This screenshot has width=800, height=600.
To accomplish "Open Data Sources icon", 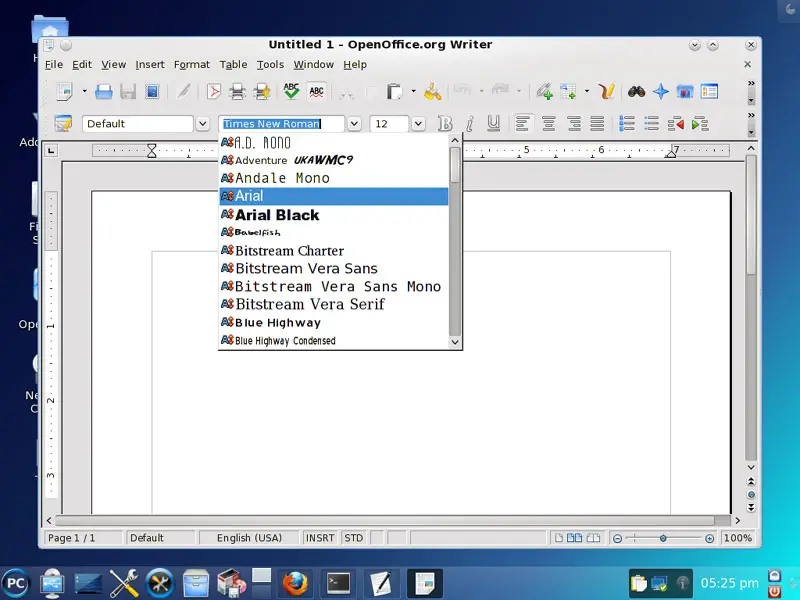I will tap(709, 92).
